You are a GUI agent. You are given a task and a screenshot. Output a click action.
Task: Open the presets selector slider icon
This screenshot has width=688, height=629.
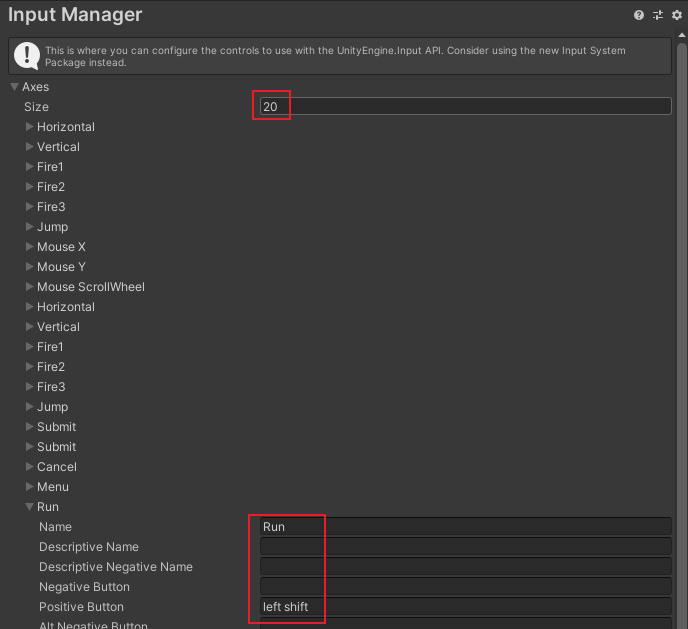point(658,15)
